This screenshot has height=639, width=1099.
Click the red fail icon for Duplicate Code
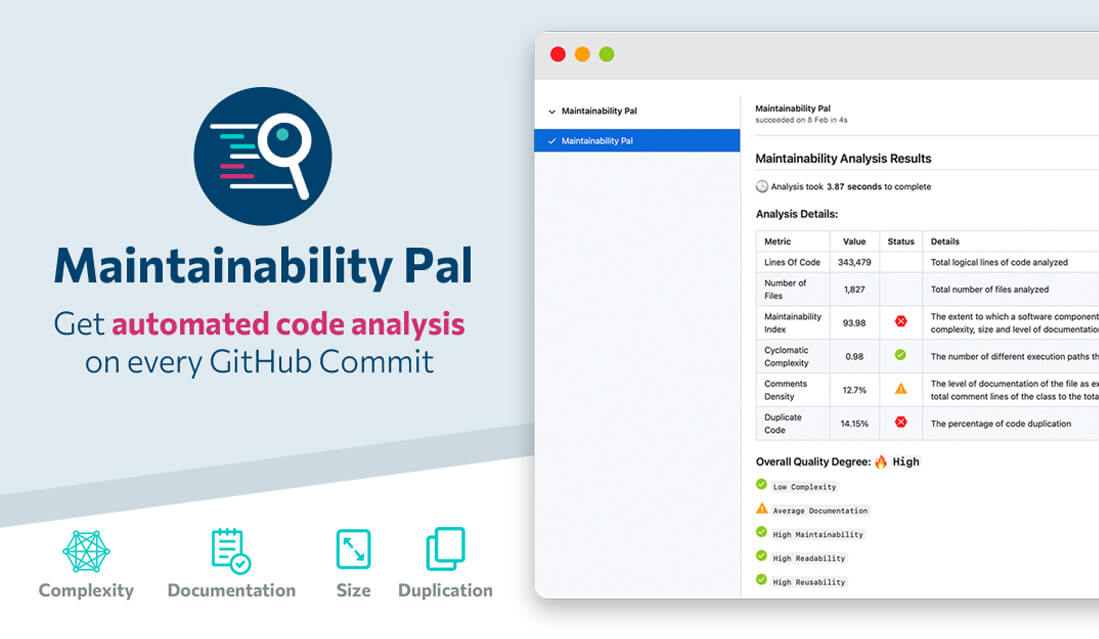click(901, 422)
